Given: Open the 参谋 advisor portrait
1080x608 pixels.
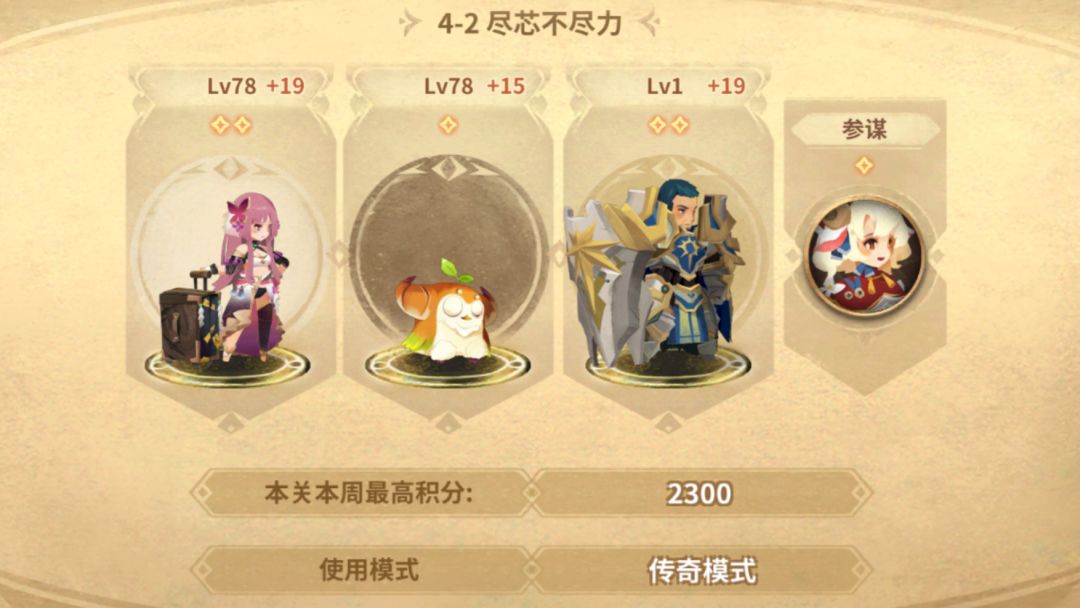Looking at the screenshot, I should [865, 256].
